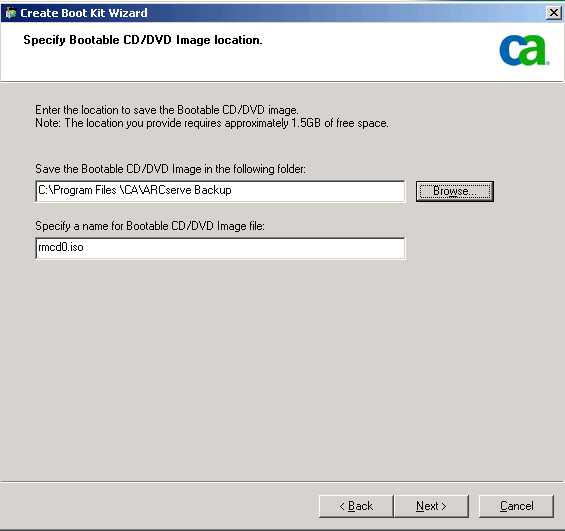
Task: Click 'Specify a name for Bootable' label
Action: coord(150,226)
